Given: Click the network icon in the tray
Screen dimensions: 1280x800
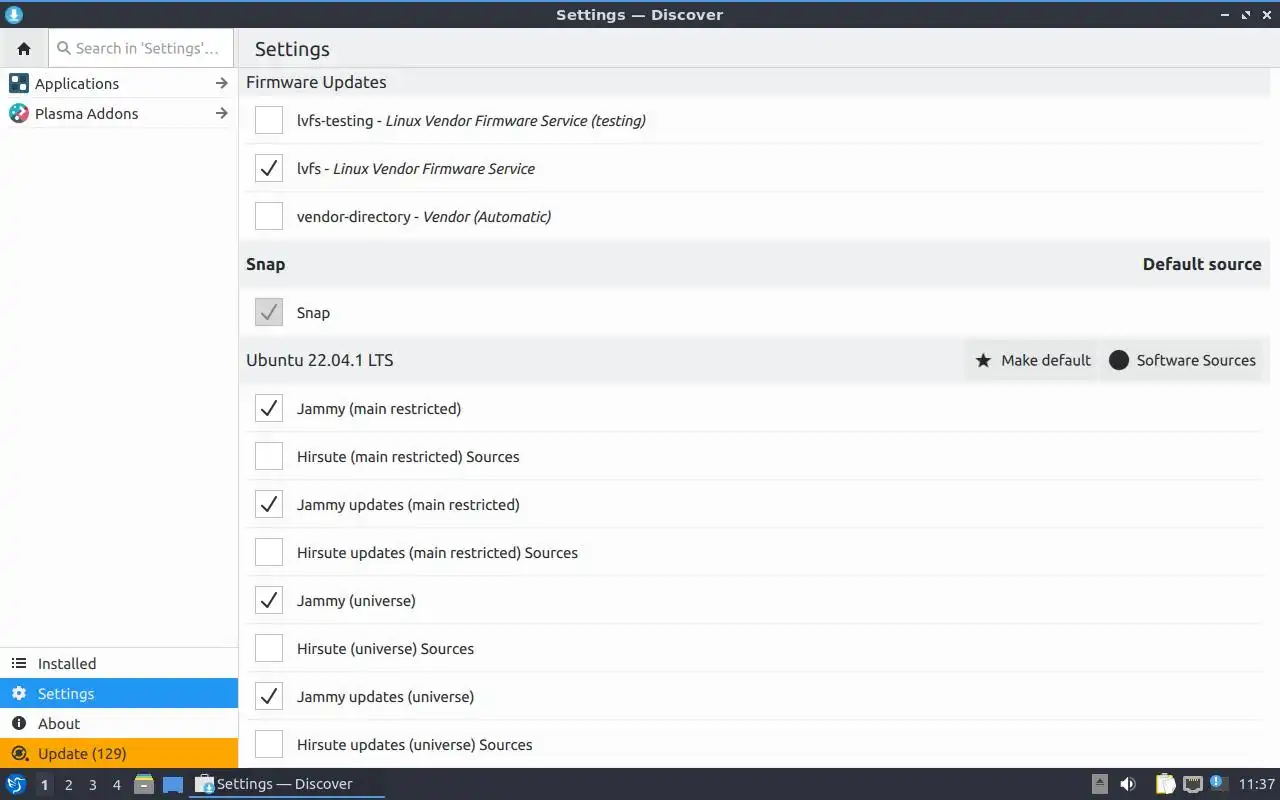Looking at the screenshot, I should click(x=1192, y=784).
